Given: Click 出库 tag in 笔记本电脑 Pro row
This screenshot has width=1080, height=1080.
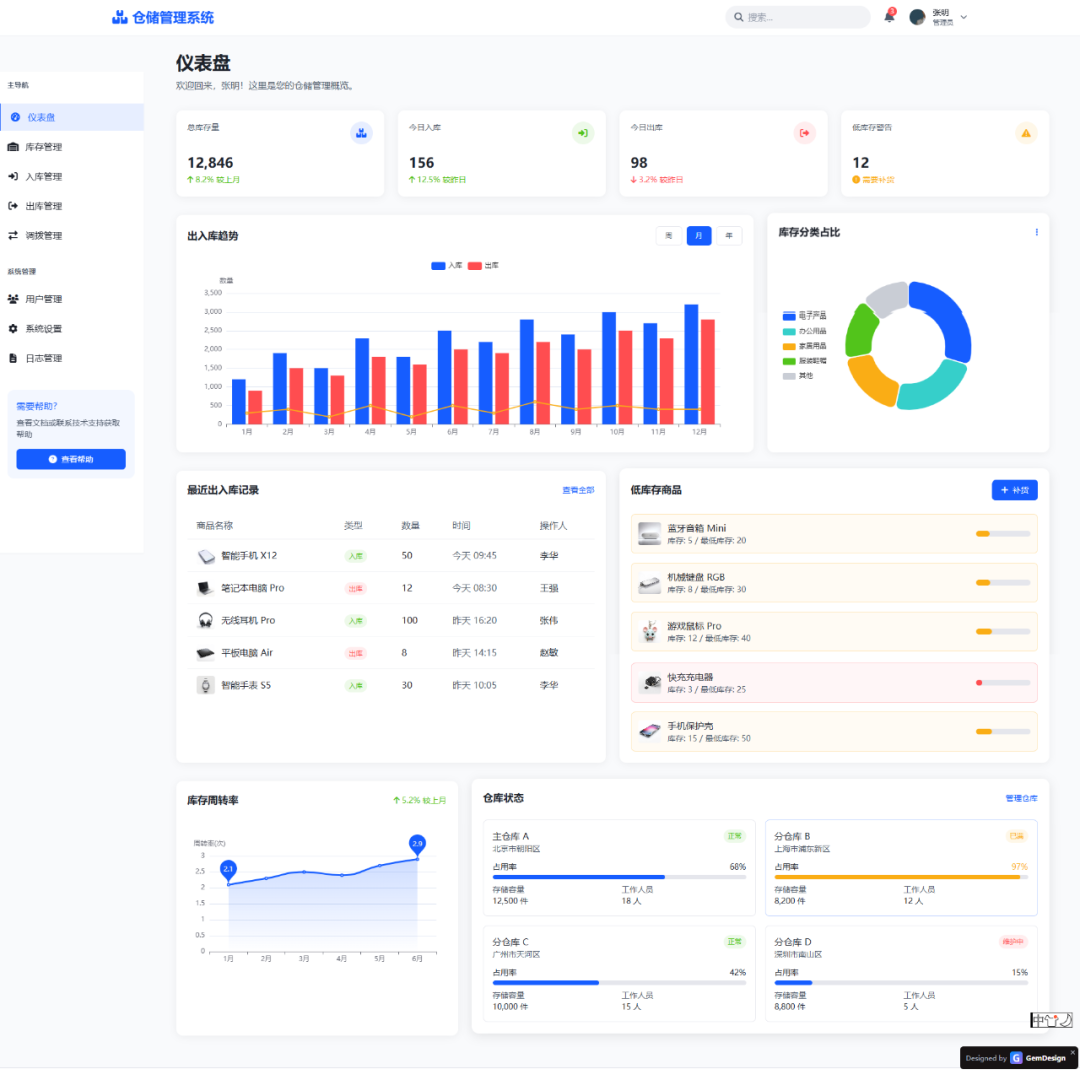Looking at the screenshot, I should pyautogui.click(x=355, y=588).
